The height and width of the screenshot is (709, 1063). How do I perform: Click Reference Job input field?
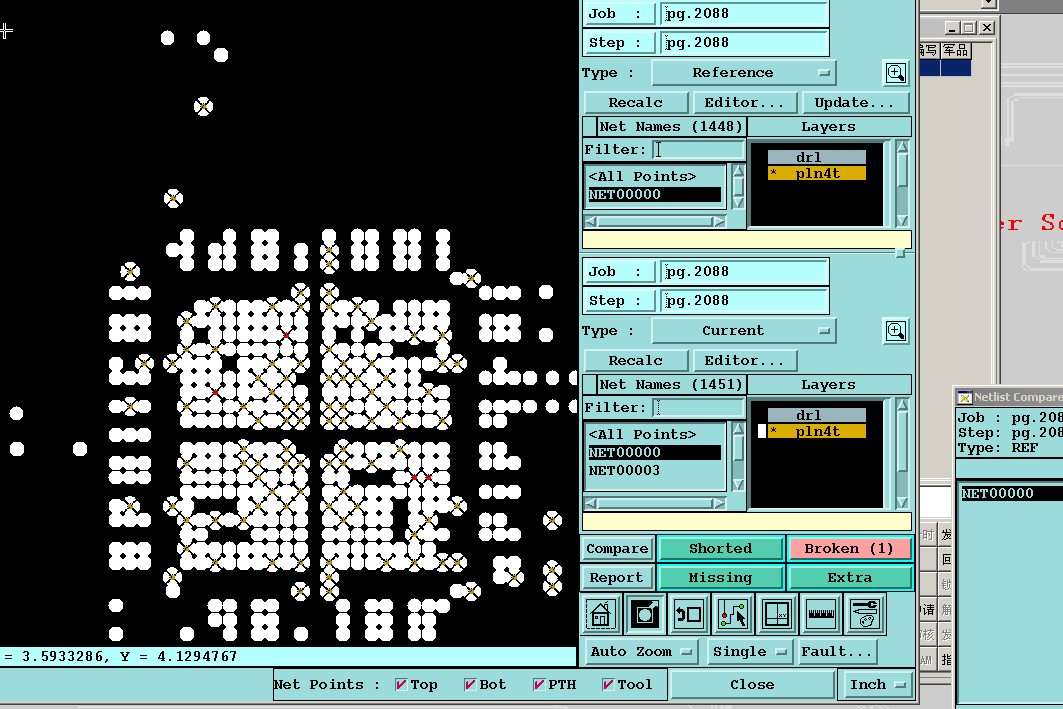click(744, 14)
